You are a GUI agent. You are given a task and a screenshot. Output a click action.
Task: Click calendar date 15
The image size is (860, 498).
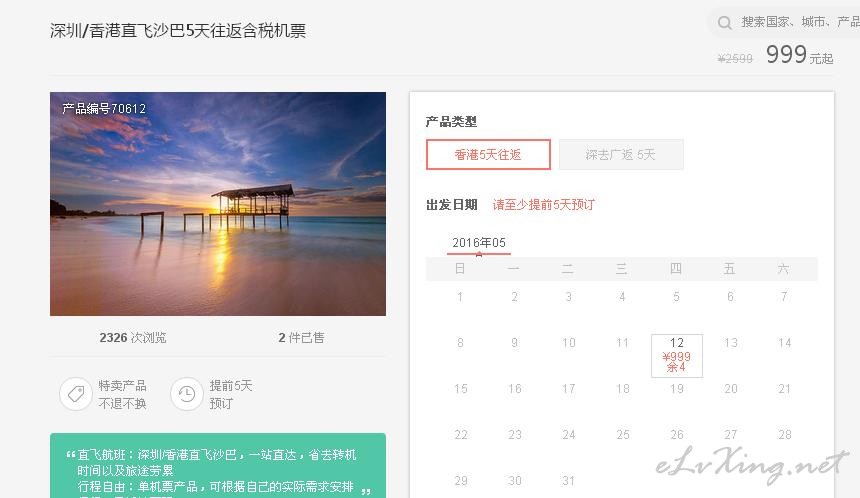pos(461,389)
